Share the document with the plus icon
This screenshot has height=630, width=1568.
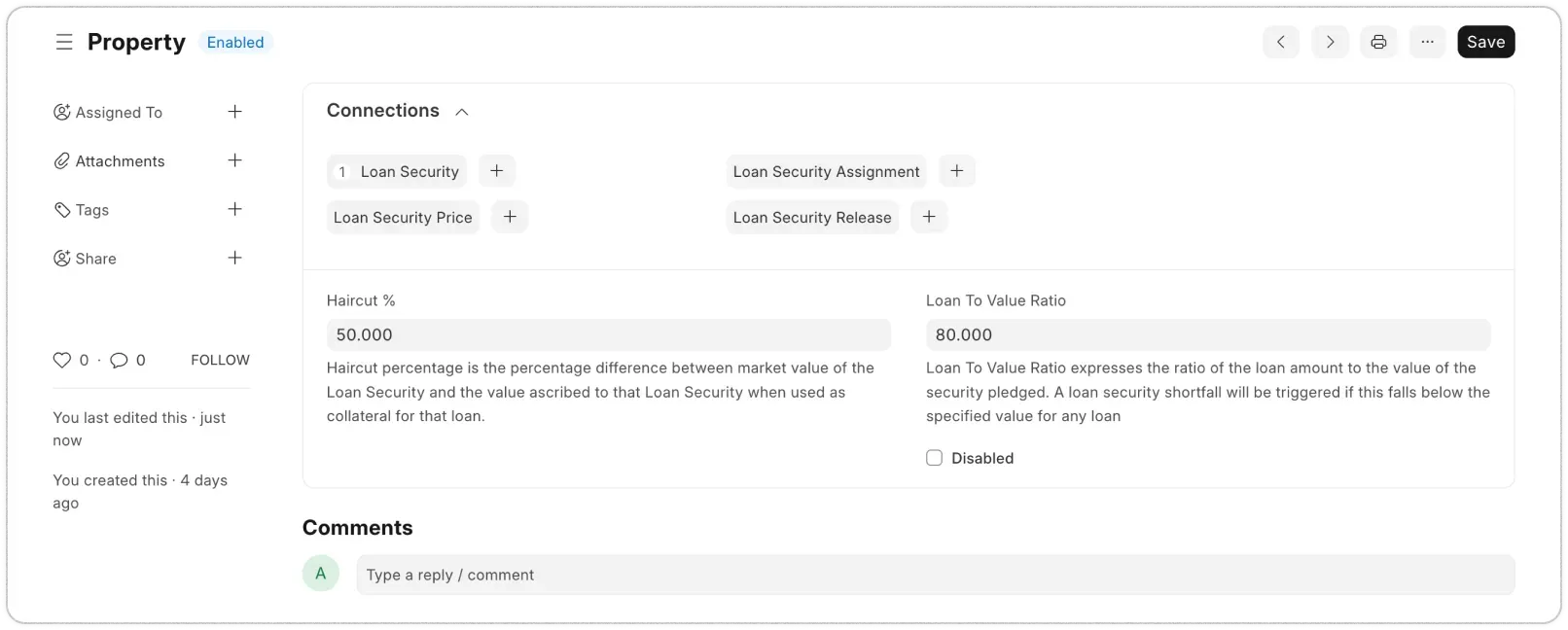(234, 258)
